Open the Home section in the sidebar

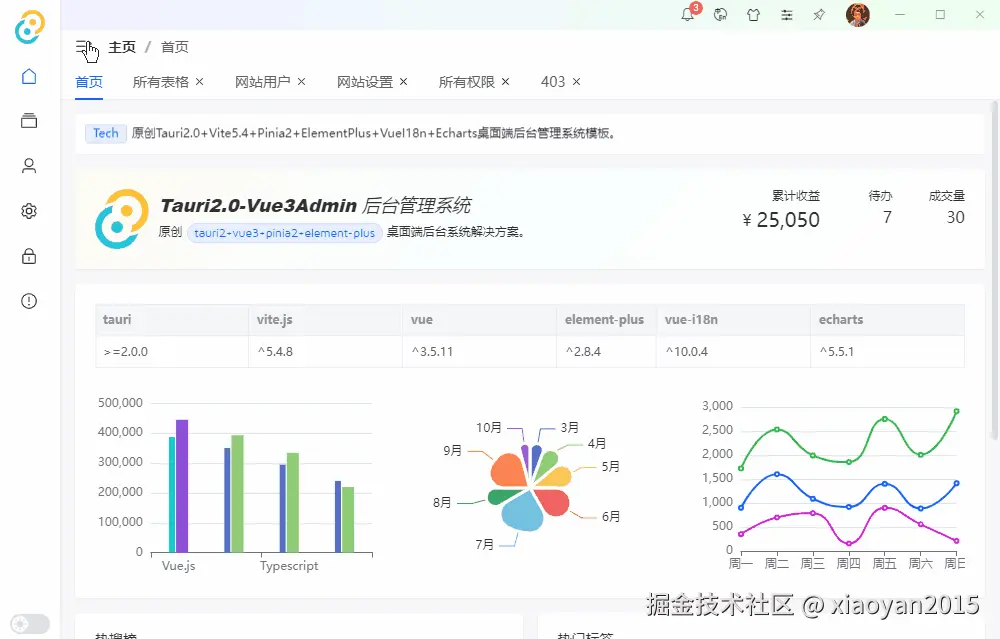coord(29,77)
